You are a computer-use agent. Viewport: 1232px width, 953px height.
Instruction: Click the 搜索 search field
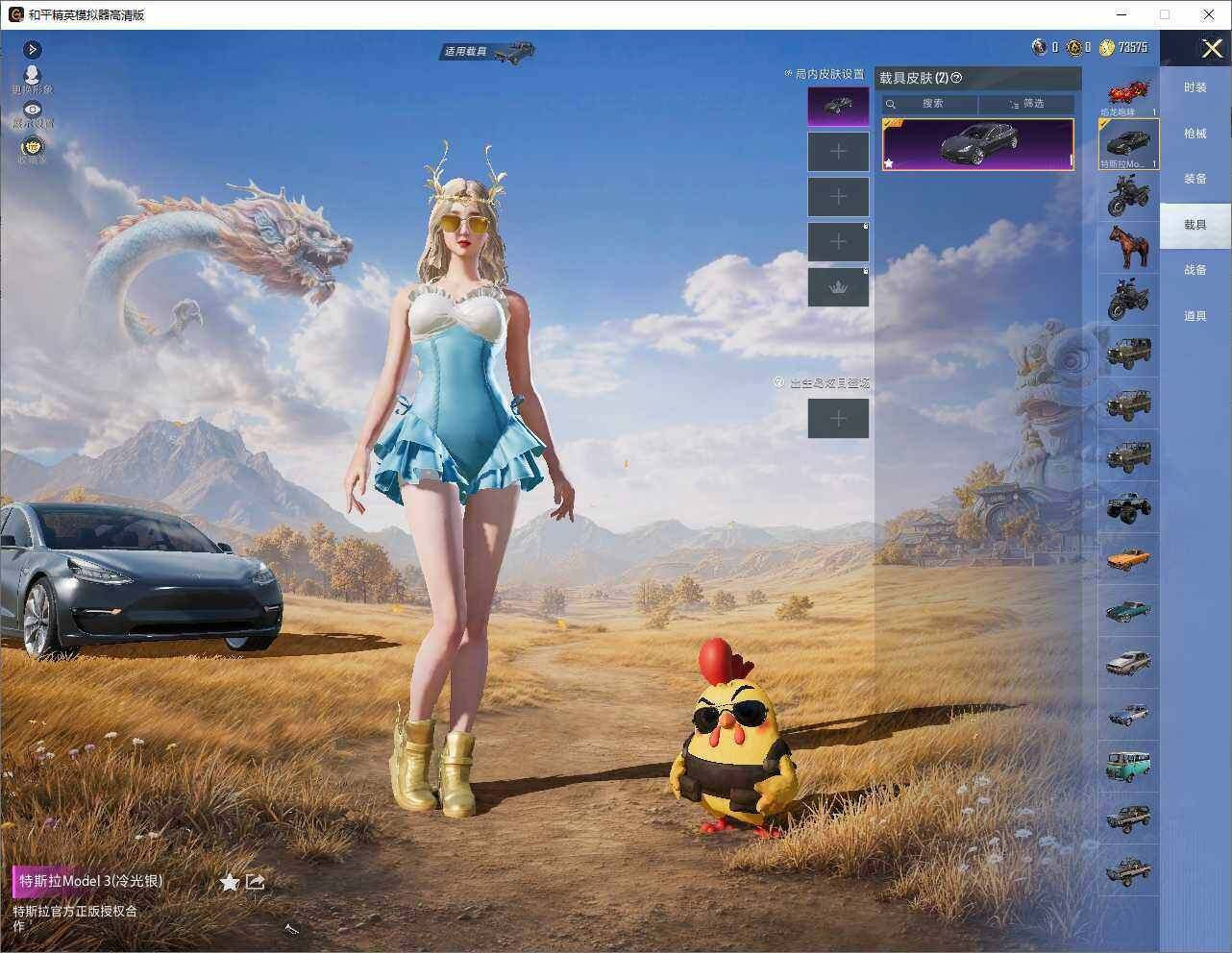point(930,104)
